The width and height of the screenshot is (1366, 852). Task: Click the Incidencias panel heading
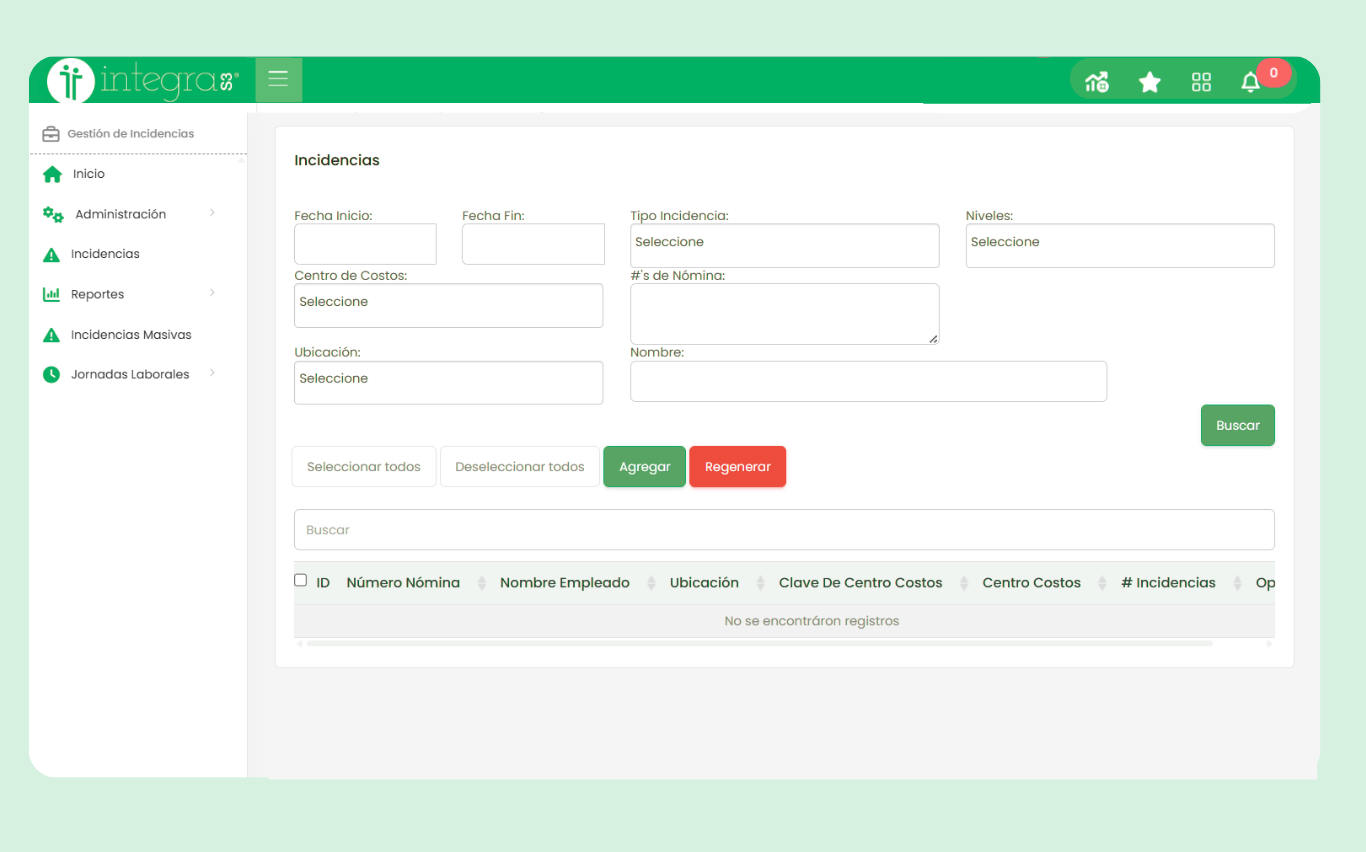(x=337, y=160)
